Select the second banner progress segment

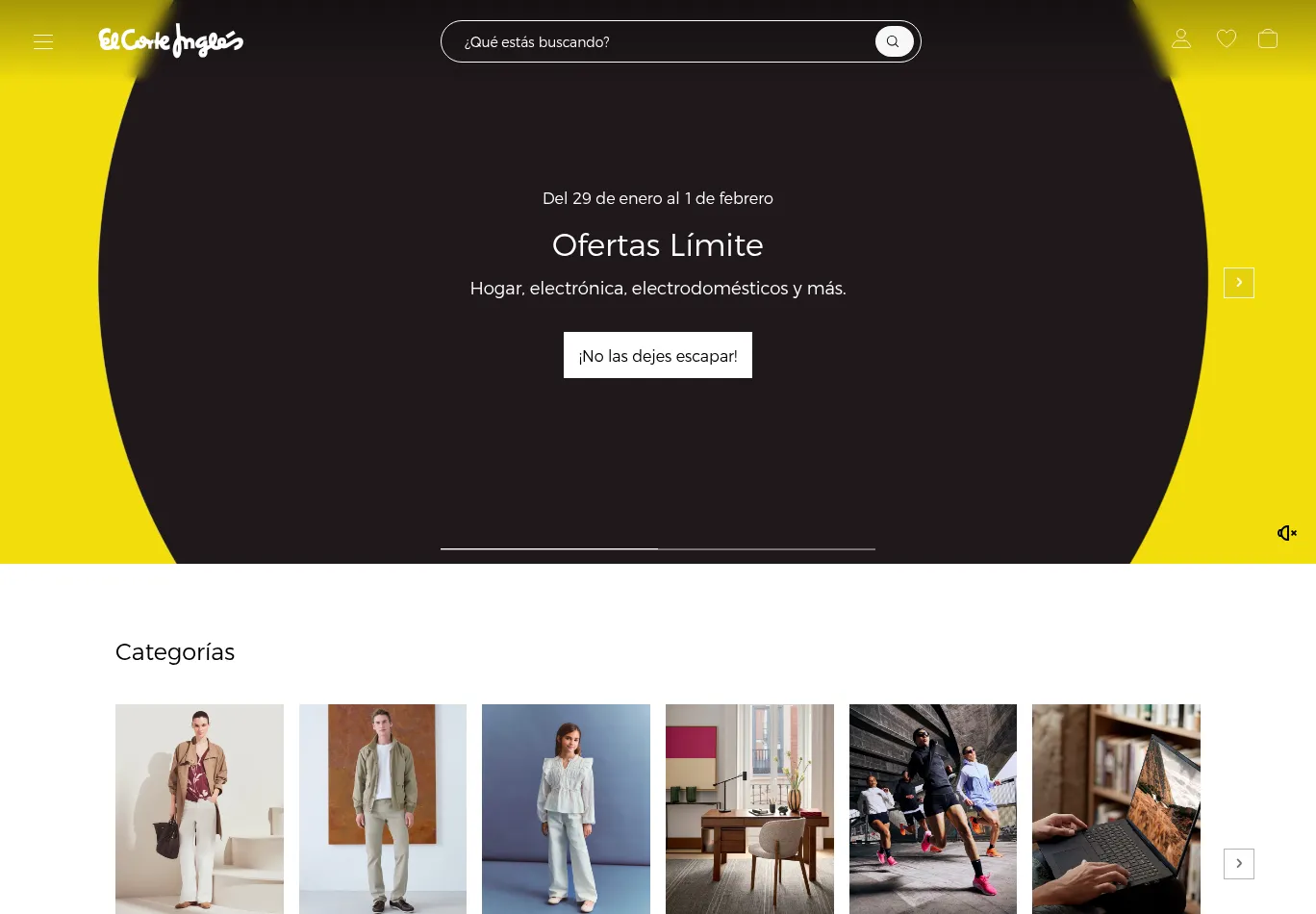tap(767, 548)
